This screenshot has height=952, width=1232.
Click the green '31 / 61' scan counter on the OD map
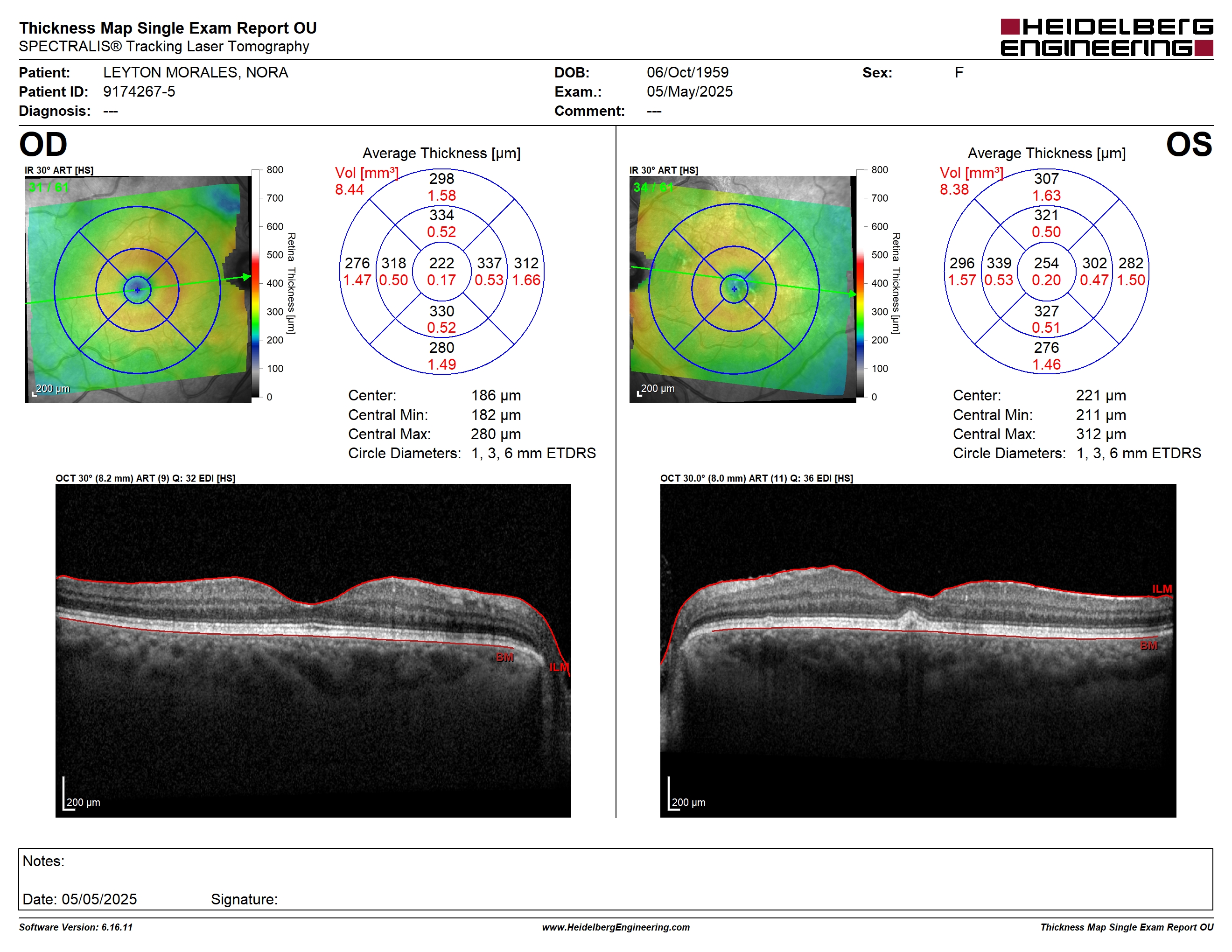[x=49, y=187]
